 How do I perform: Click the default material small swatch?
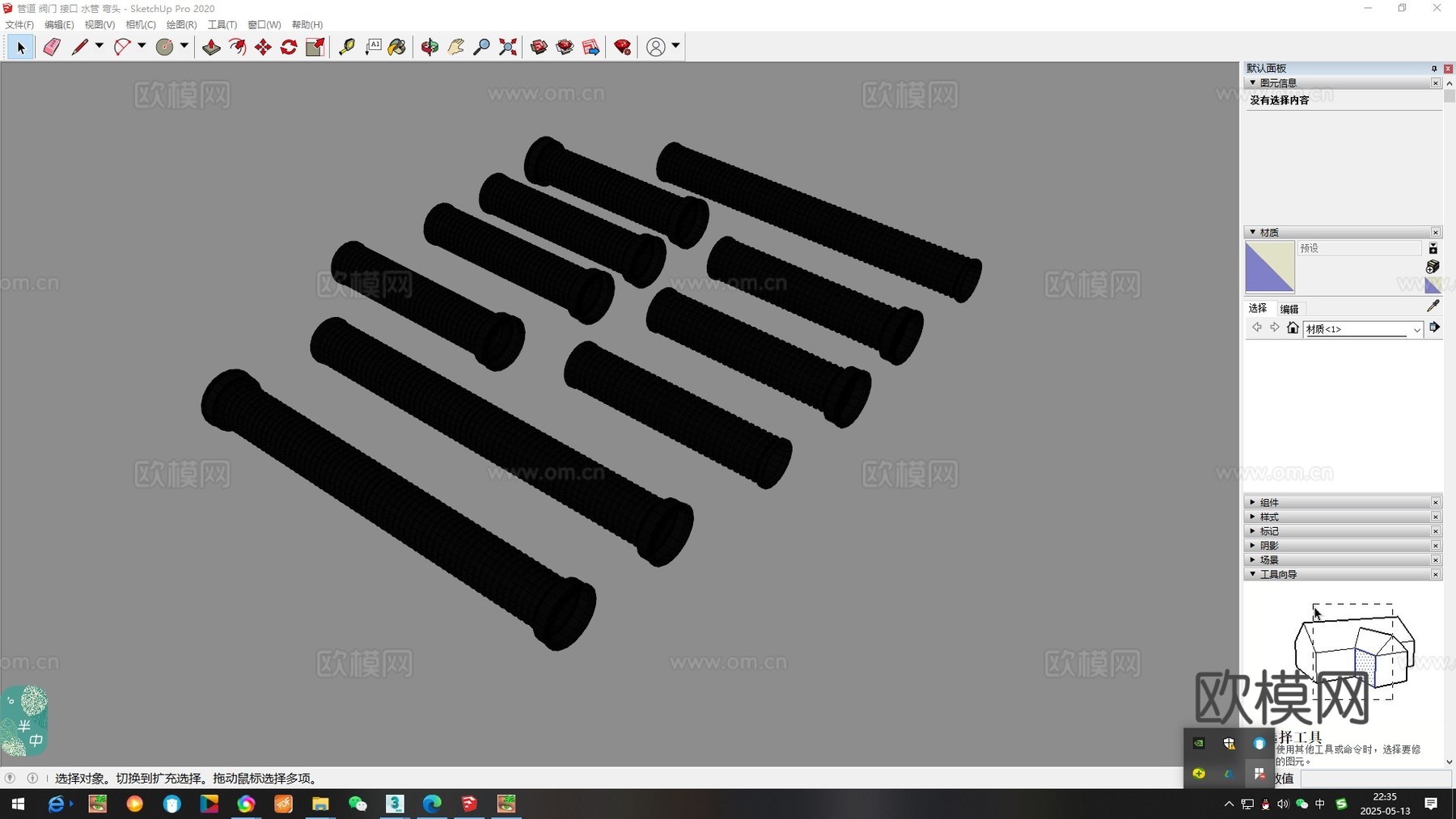click(1433, 285)
